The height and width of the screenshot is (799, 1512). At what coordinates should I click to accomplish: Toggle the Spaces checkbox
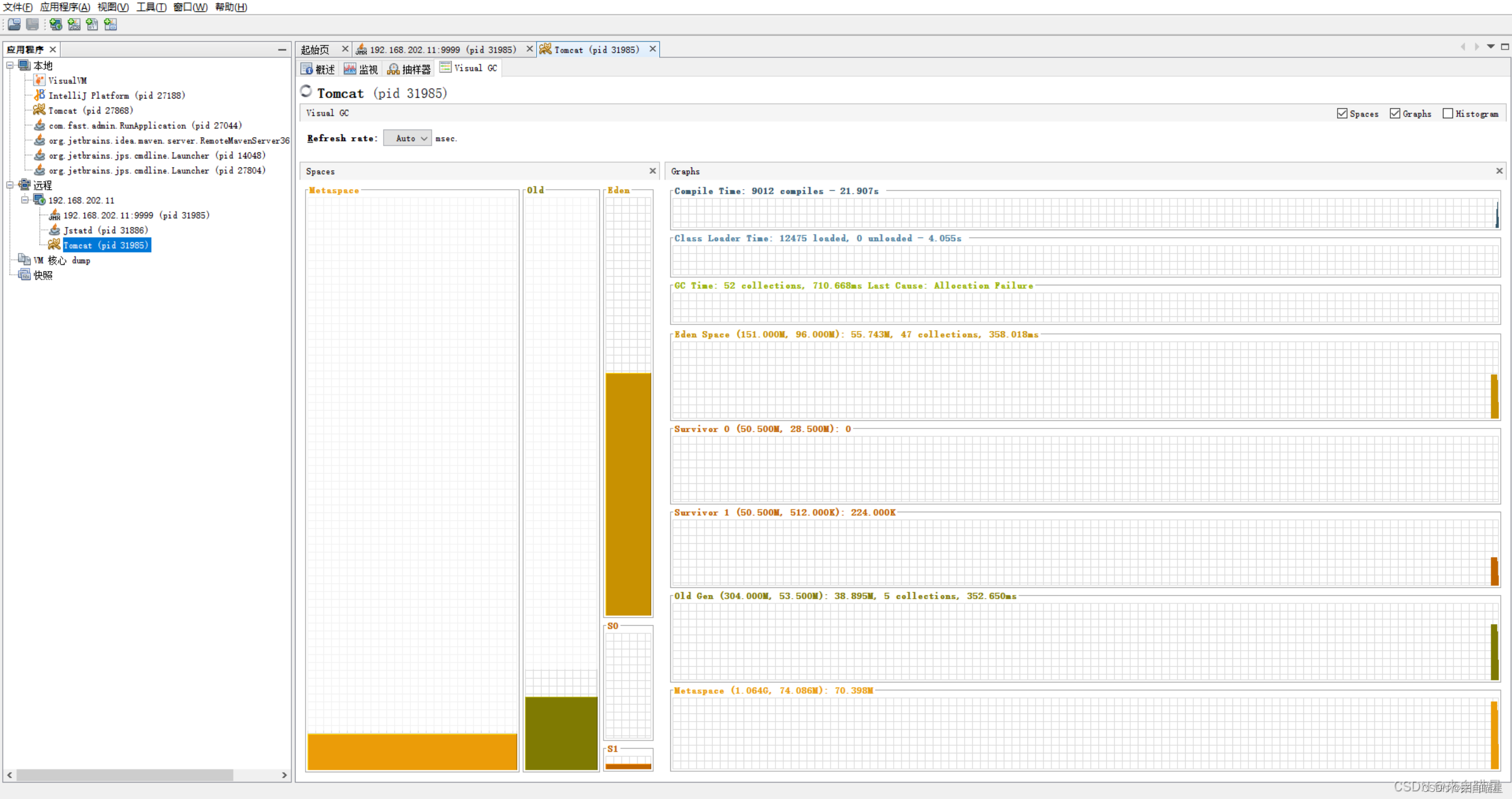(1342, 113)
